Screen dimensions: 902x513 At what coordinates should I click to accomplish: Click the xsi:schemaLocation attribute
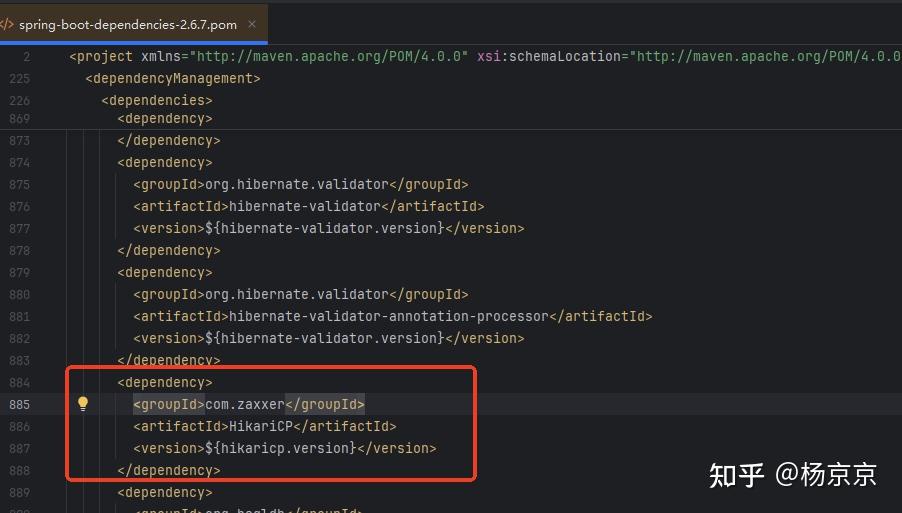pos(548,56)
